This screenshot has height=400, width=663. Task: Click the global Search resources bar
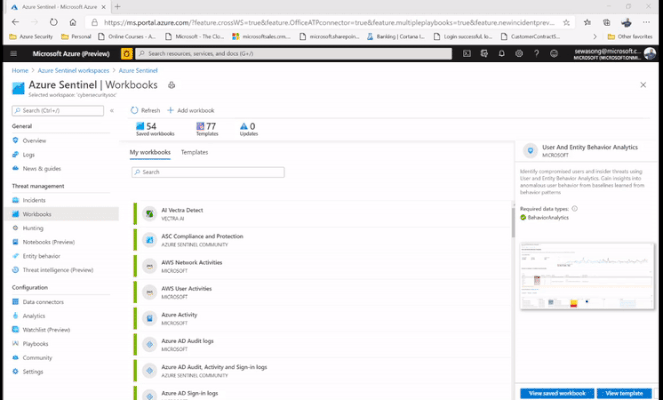[x=293, y=54]
